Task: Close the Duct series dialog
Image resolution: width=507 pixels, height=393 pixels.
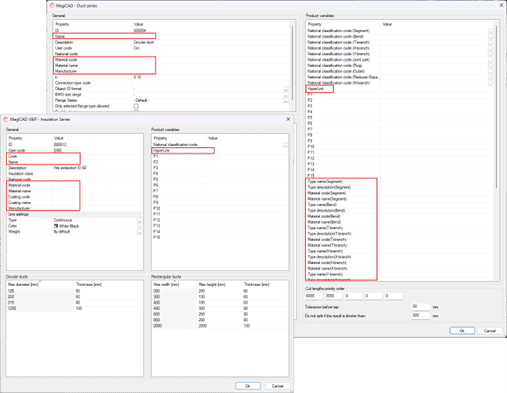Action: pos(501,5)
